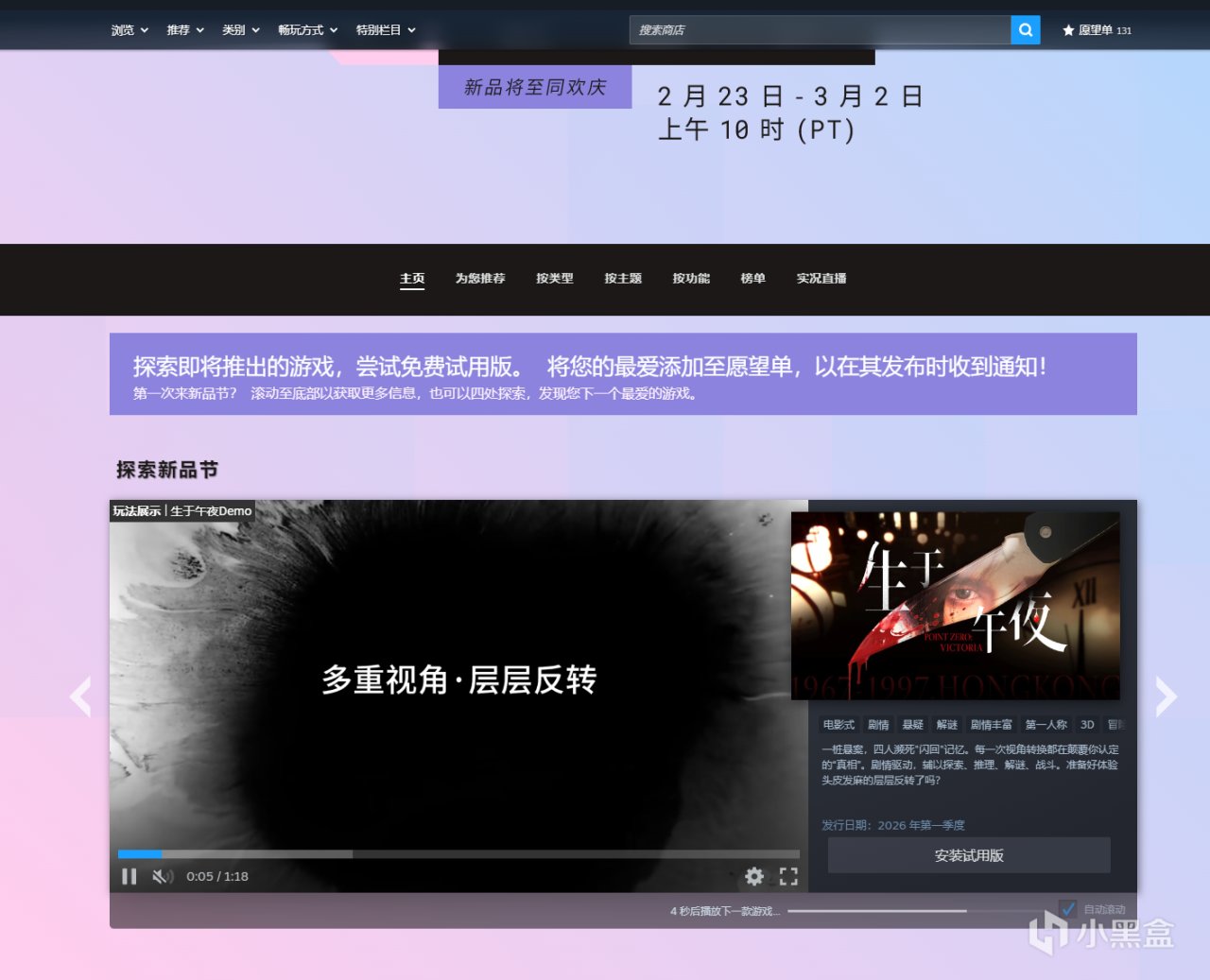Click the blue search magnifier button
The height and width of the screenshot is (980, 1210).
(1026, 30)
